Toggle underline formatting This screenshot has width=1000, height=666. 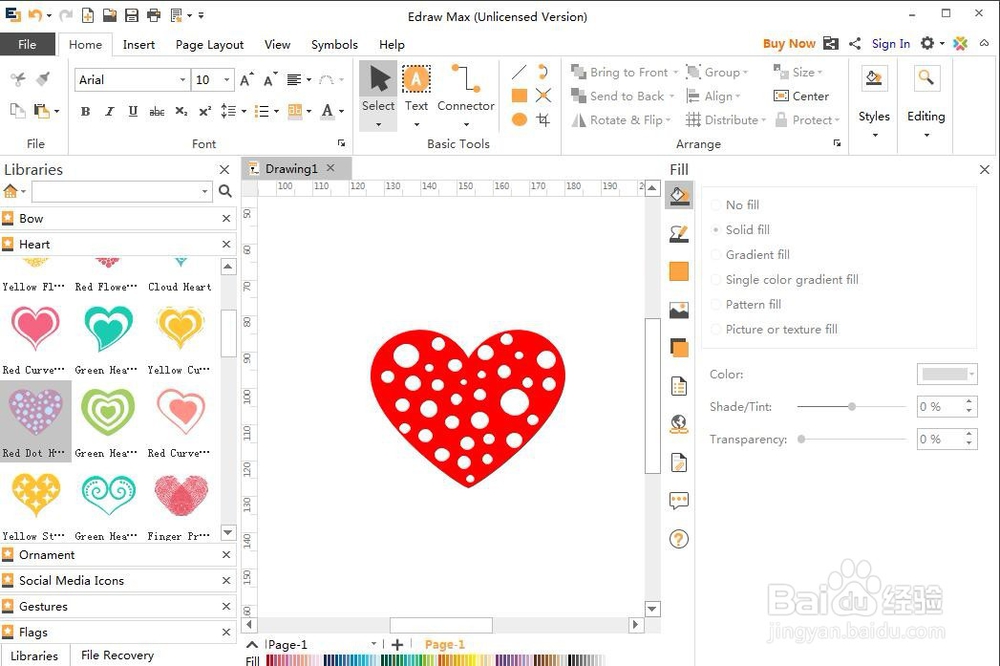pyautogui.click(x=133, y=112)
